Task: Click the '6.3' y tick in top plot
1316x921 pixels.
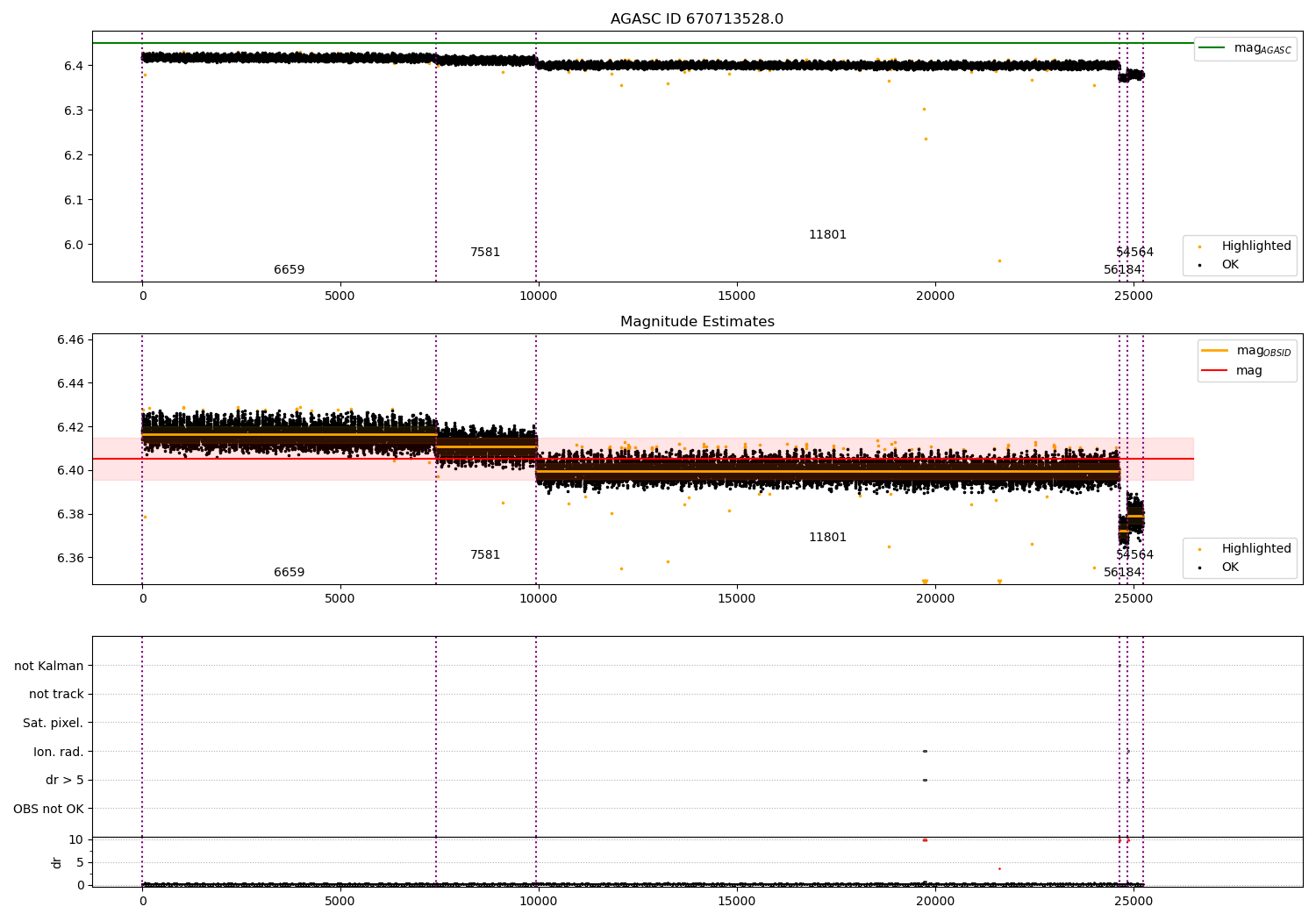Action: 75,111
